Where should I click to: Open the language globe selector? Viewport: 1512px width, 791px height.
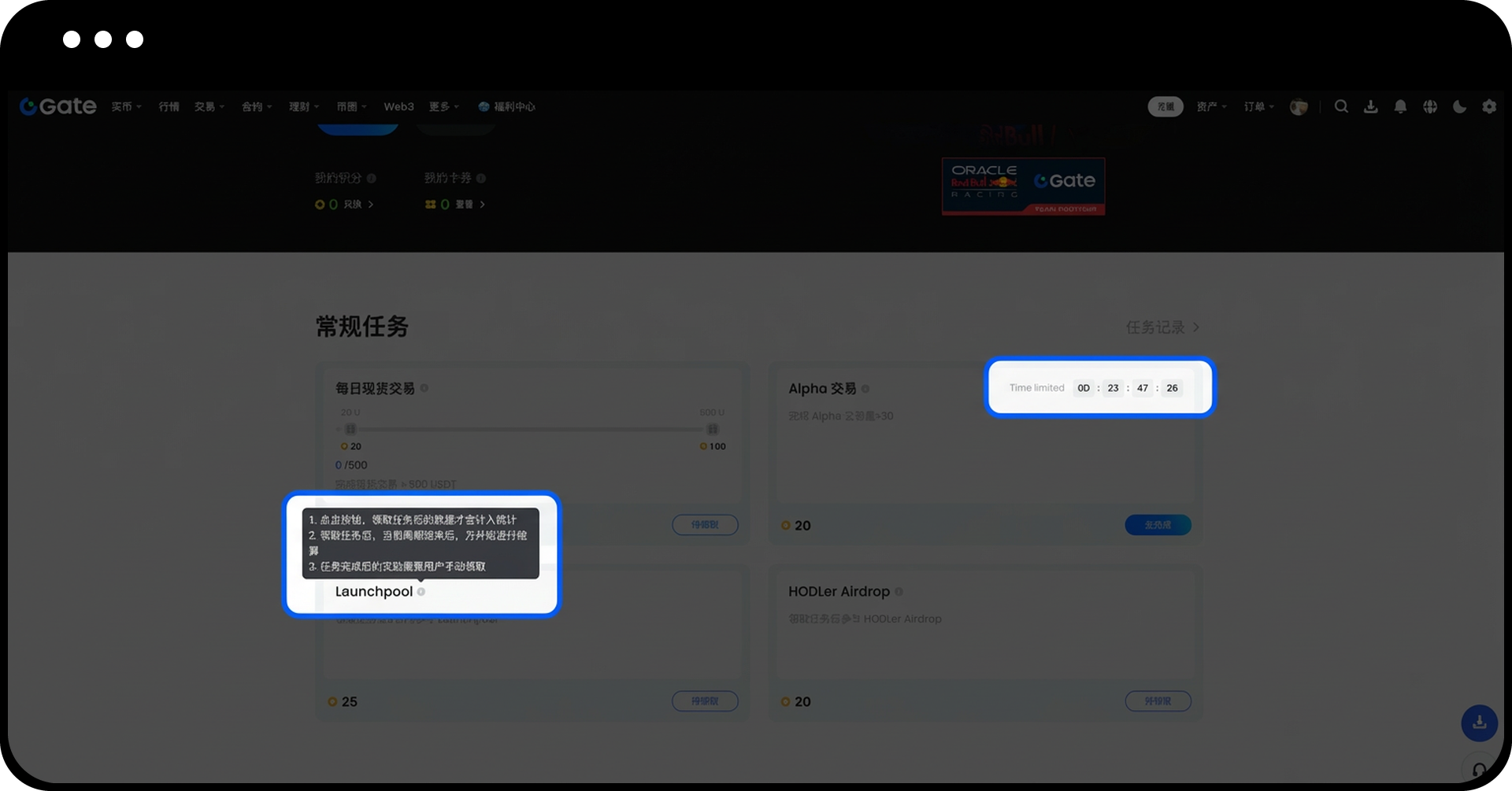click(1430, 106)
